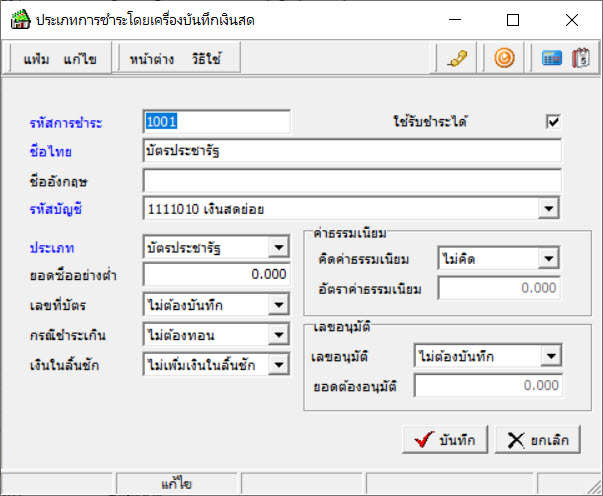Click the telephone handset toolbar icon
This screenshot has width=603, height=496.
click(457, 58)
